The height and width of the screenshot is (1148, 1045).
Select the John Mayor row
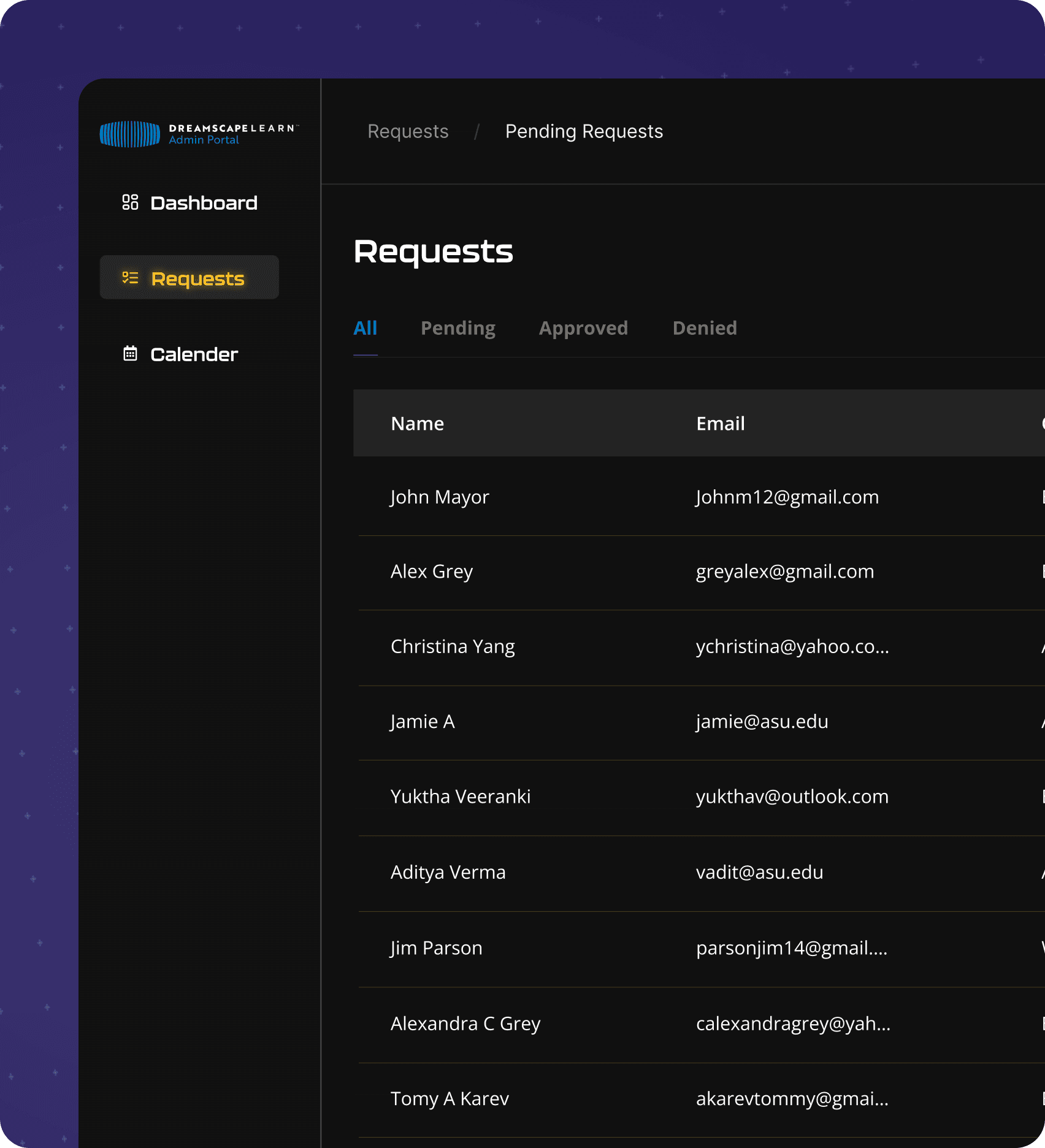699,497
